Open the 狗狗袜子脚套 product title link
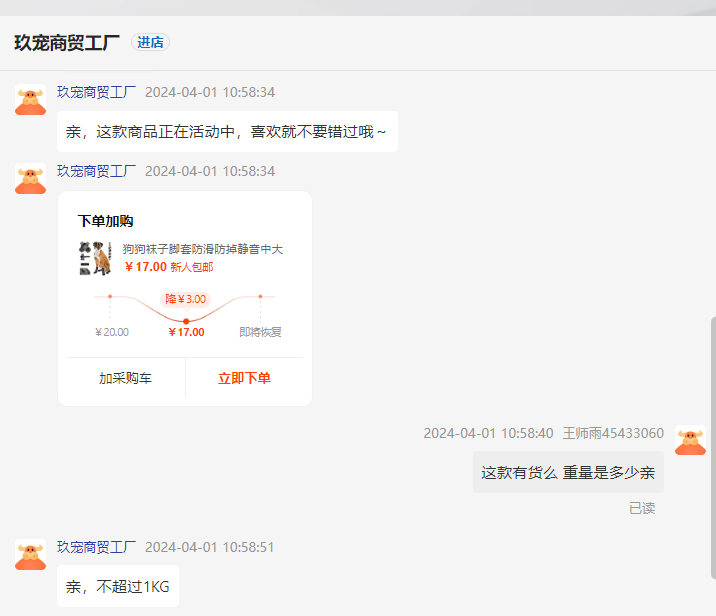Image resolution: width=716 pixels, height=616 pixels. pyautogui.click(x=203, y=249)
